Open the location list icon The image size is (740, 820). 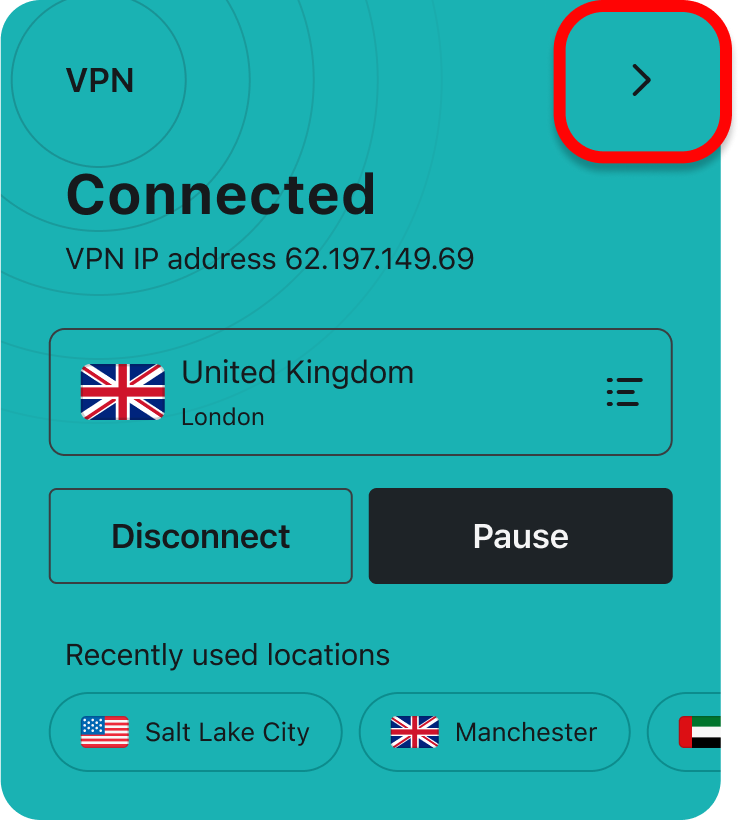tap(624, 392)
